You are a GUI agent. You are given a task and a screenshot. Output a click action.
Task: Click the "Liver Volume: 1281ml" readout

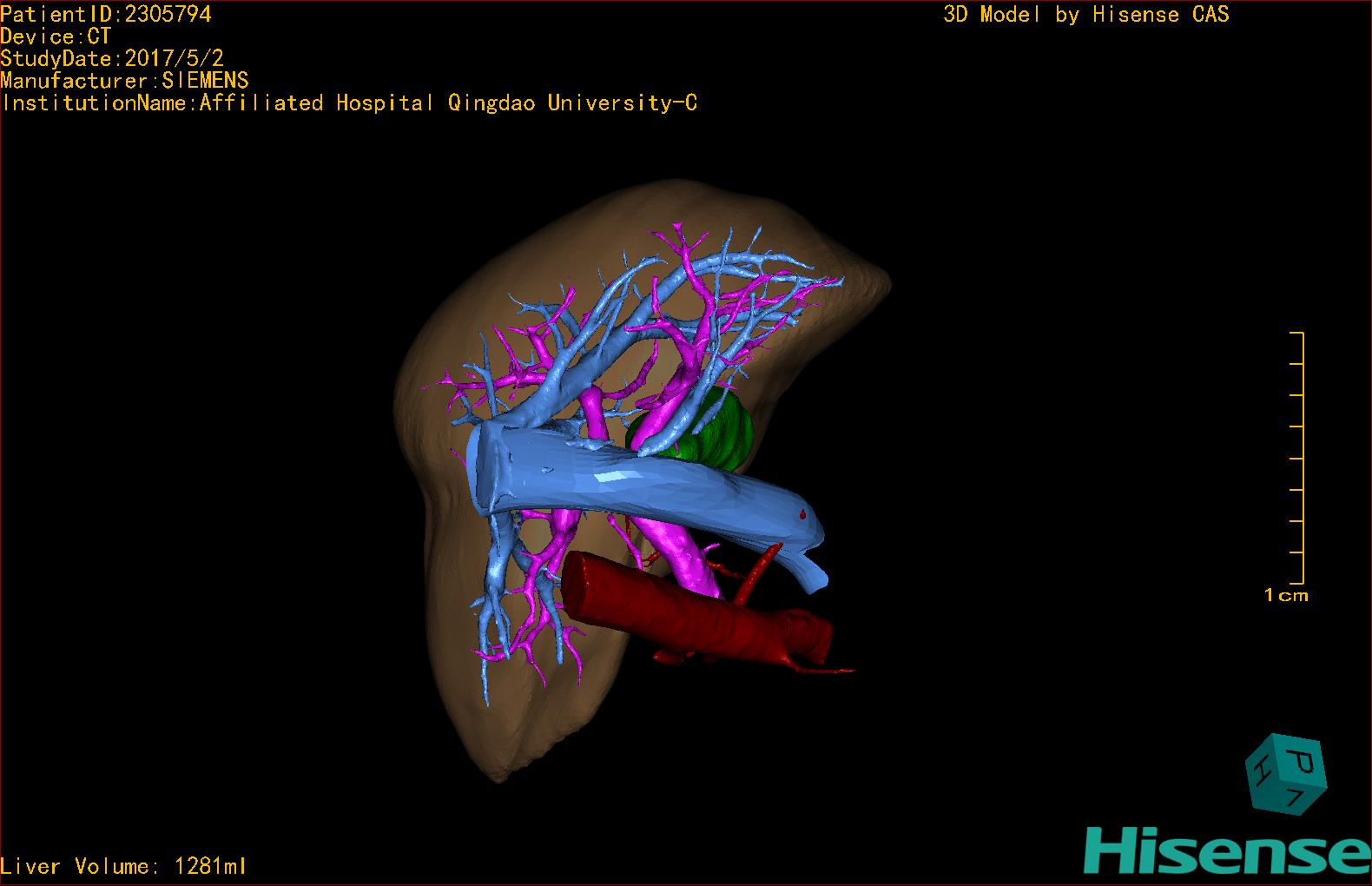pyautogui.click(x=123, y=866)
